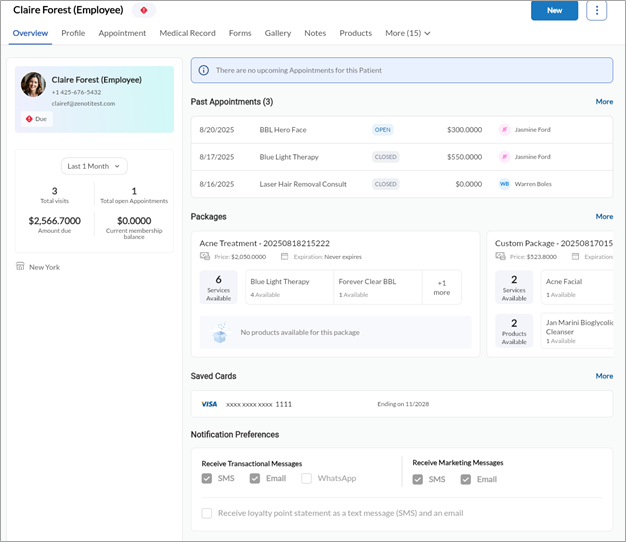Click the empty box icon for no products
This screenshot has width=626, height=542.
point(220,332)
